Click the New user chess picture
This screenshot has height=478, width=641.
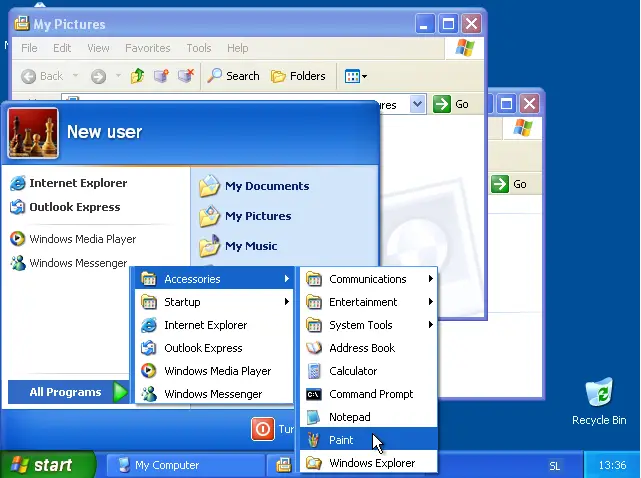click(x=33, y=133)
